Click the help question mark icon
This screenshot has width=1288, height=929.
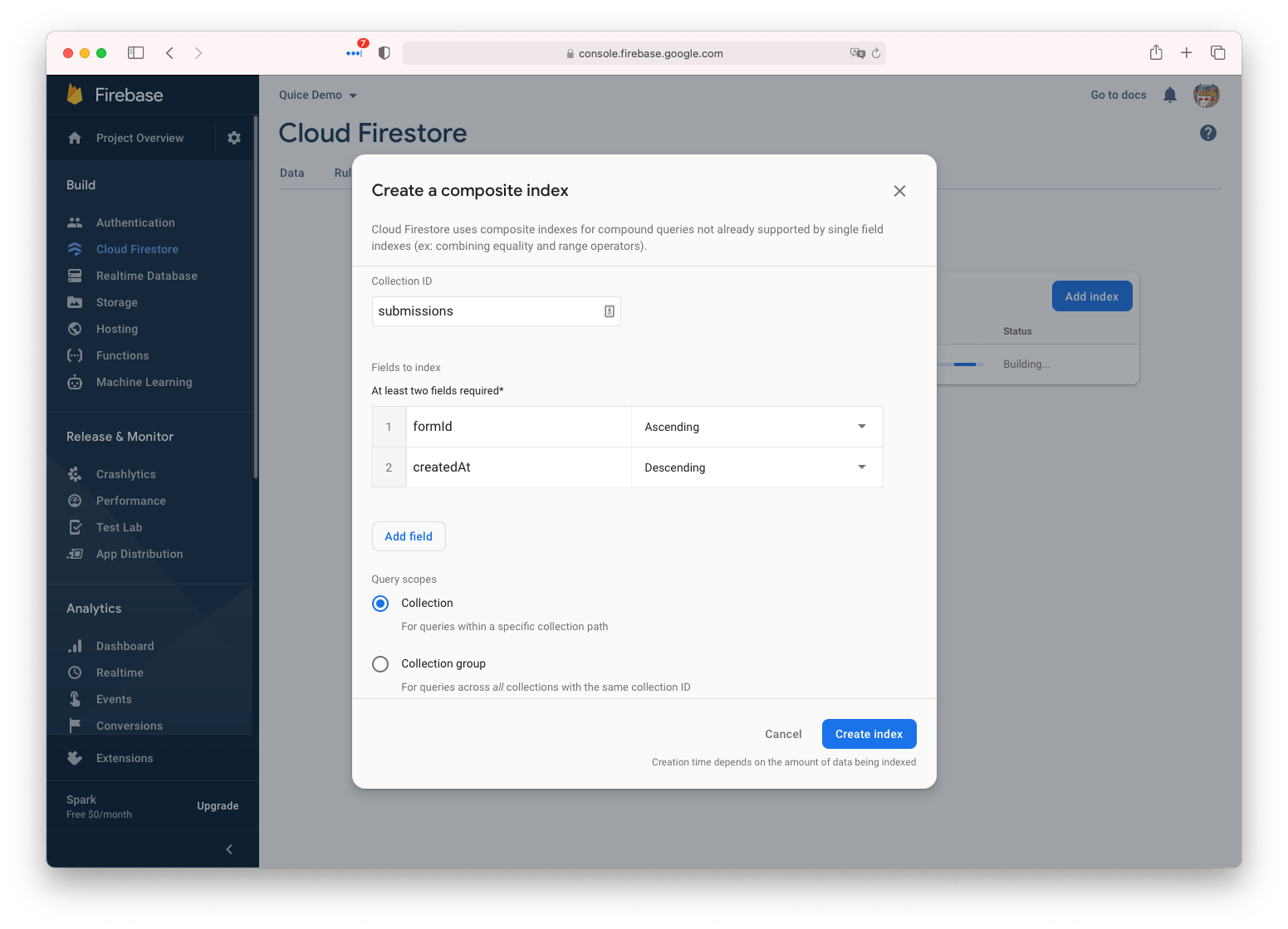1208,133
